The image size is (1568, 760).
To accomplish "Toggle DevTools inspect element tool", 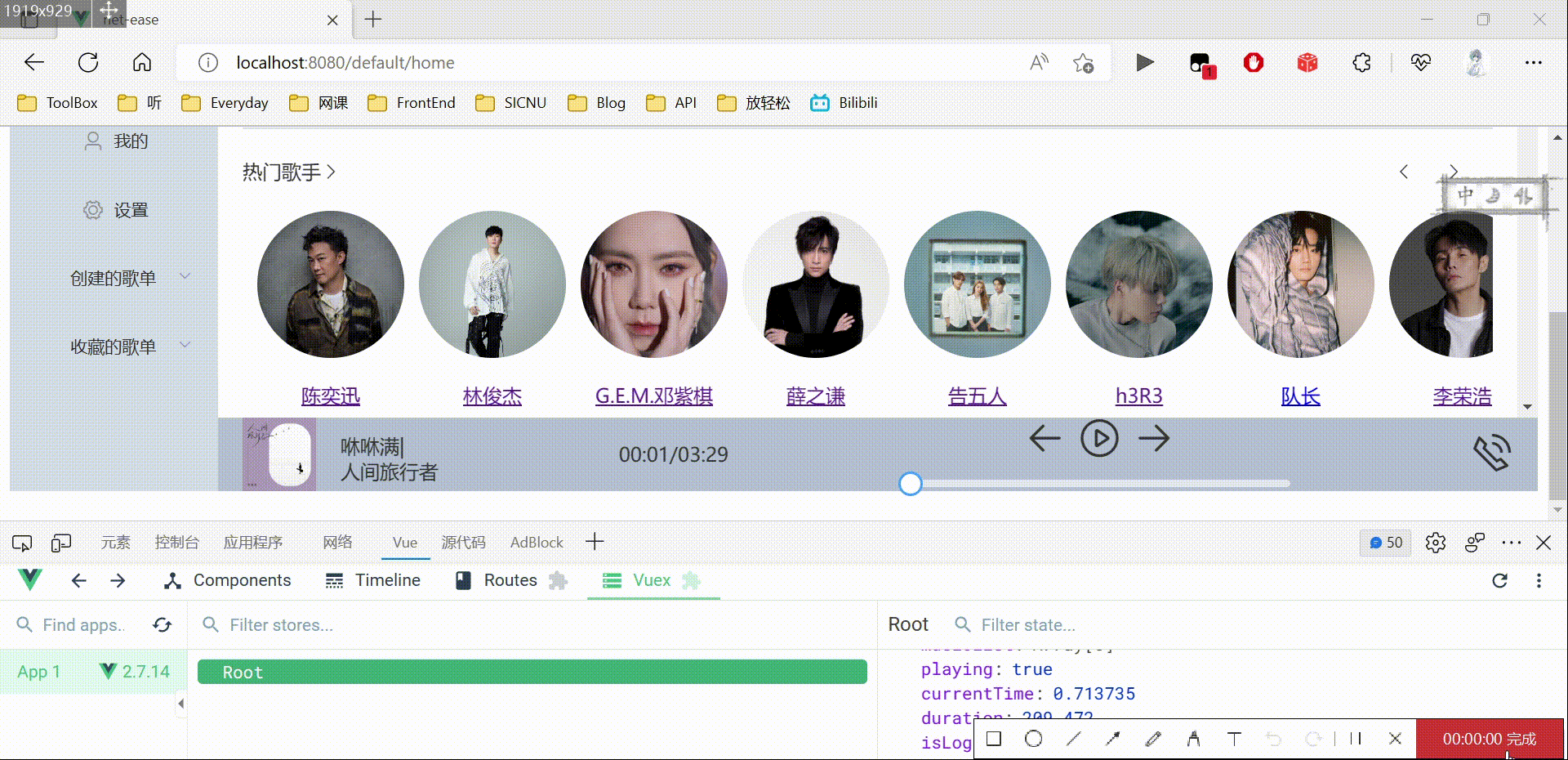I will click(x=22, y=543).
